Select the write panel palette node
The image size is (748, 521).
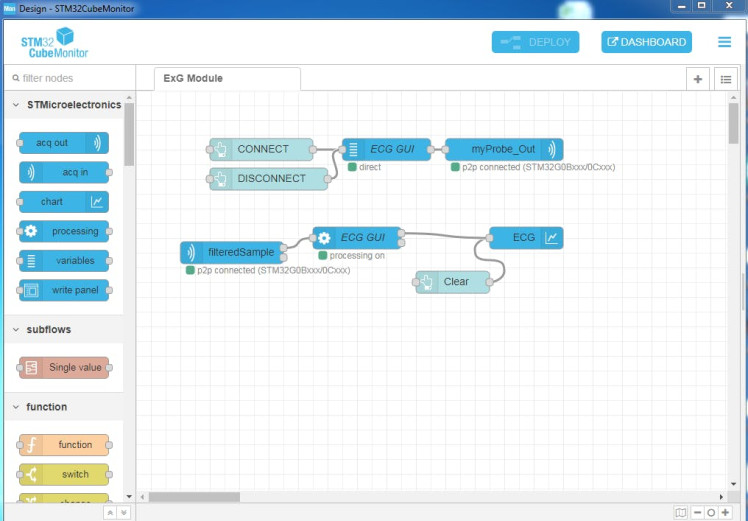tap(64, 290)
